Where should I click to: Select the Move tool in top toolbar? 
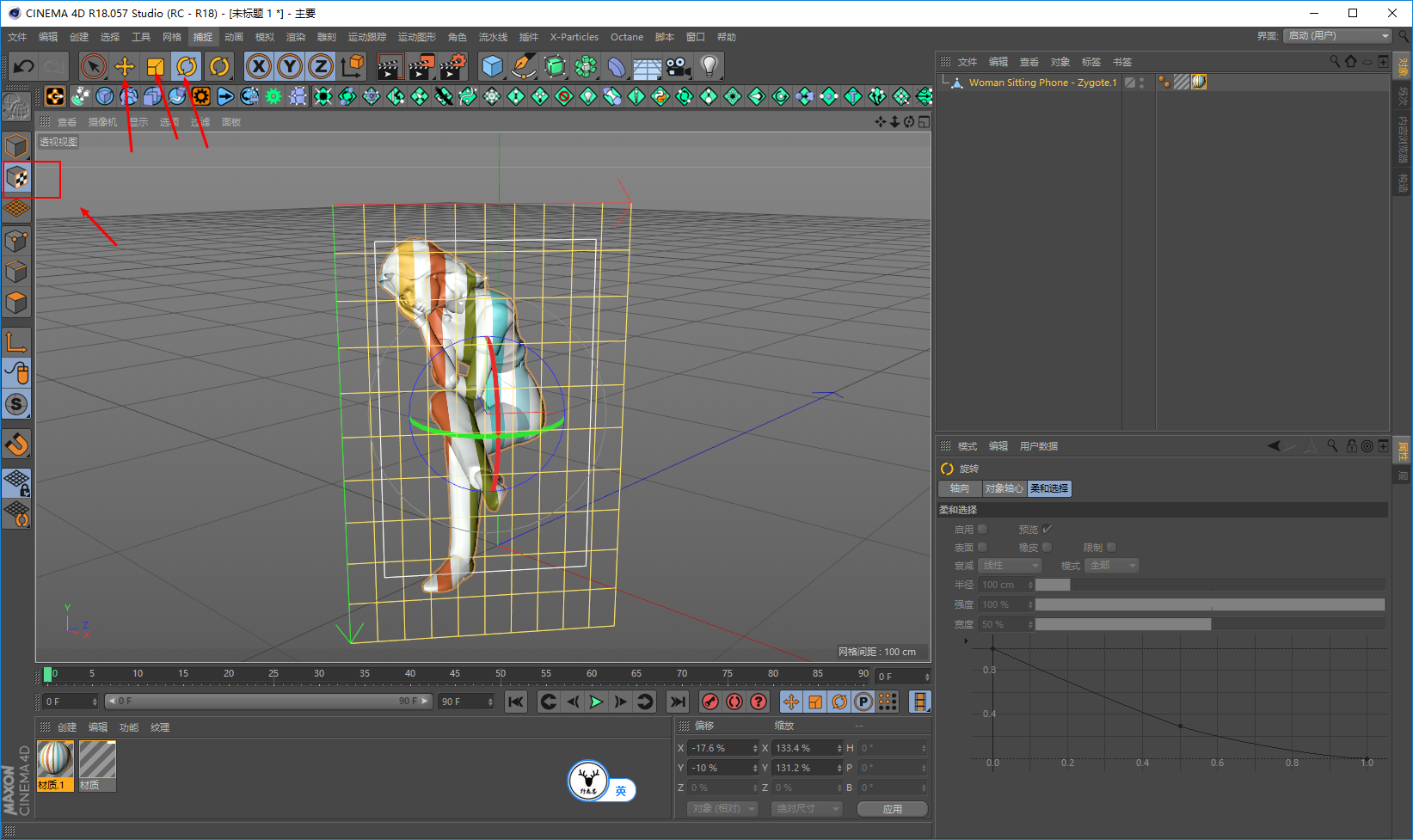(125, 66)
